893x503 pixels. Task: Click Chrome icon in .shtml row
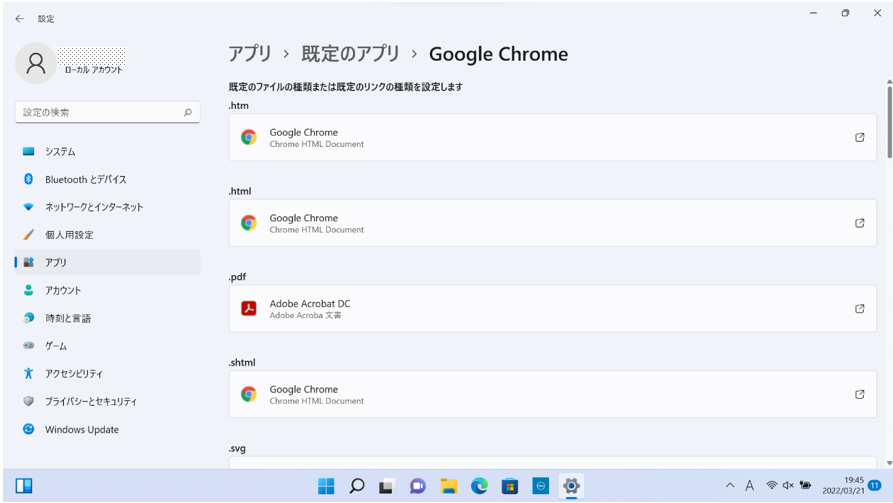pyautogui.click(x=249, y=394)
